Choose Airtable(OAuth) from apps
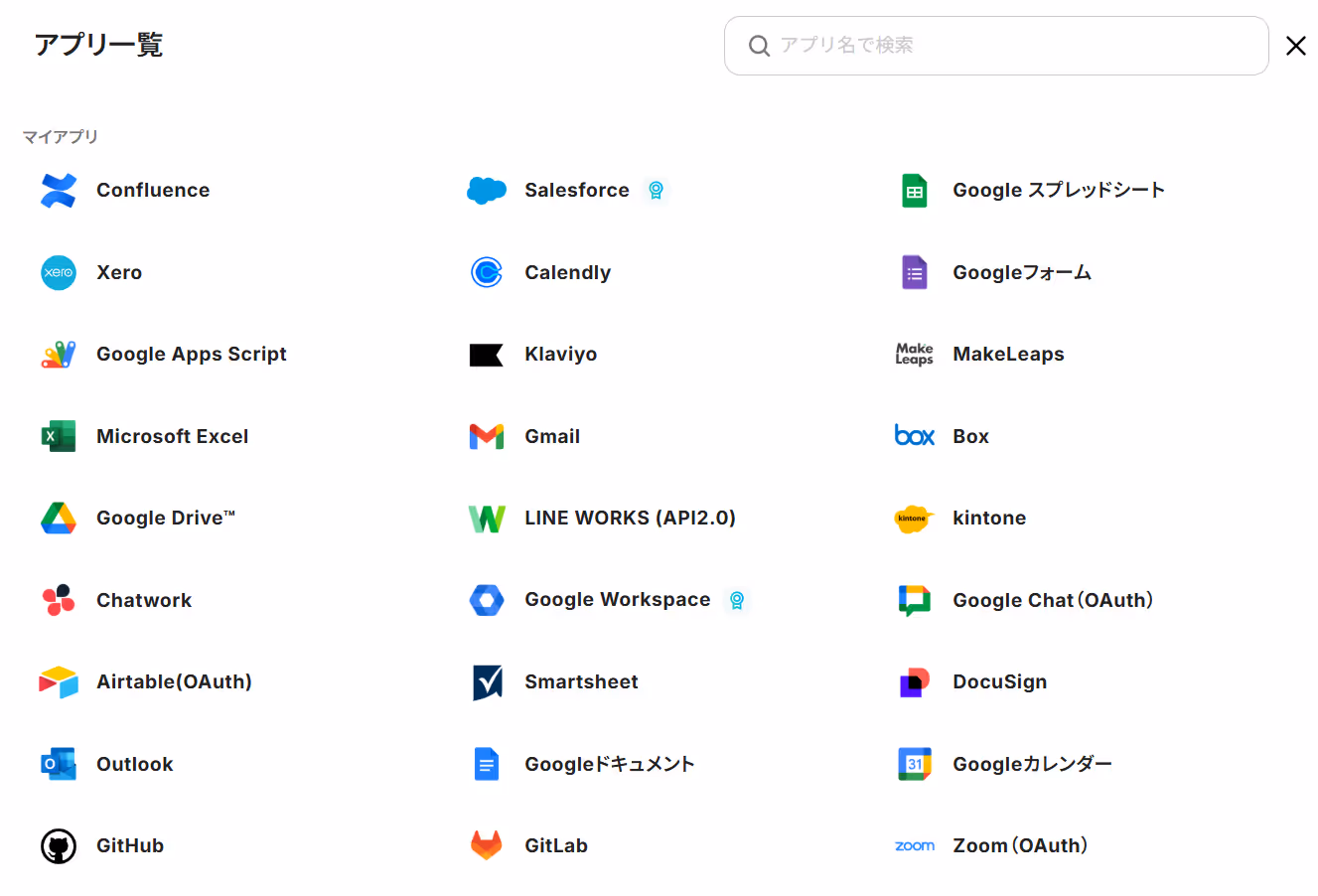 tap(174, 682)
